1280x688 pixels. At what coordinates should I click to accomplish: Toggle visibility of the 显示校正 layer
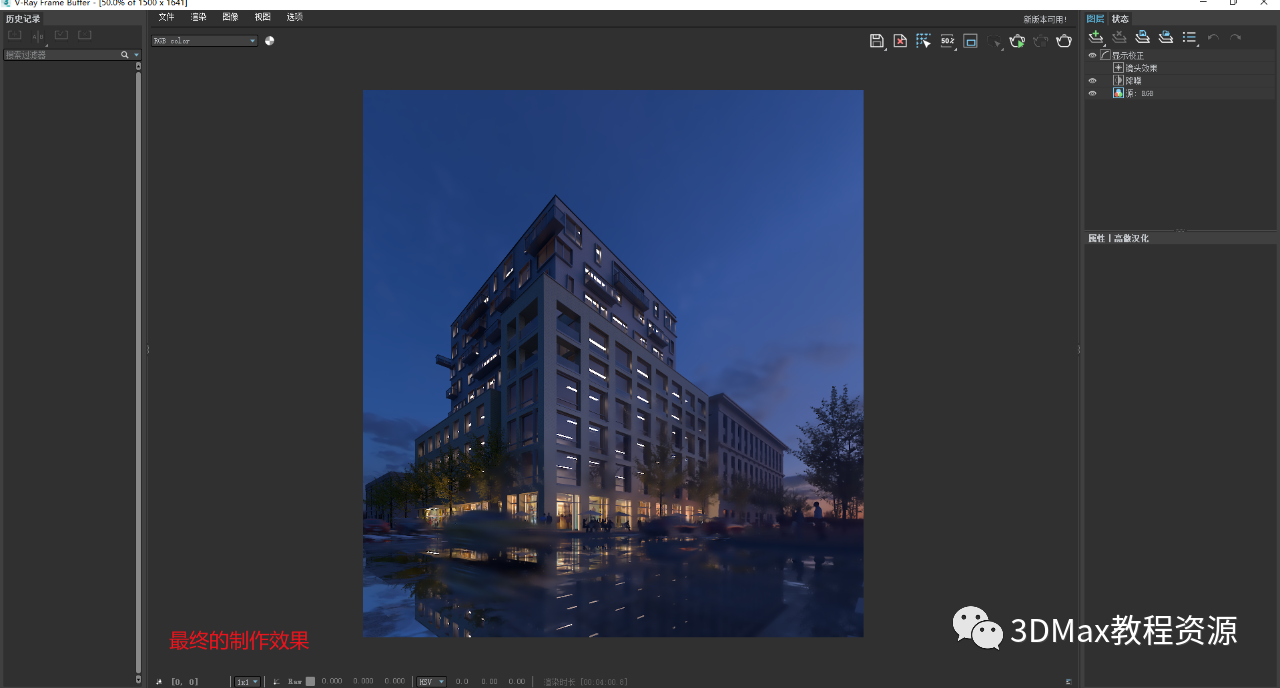click(x=1092, y=55)
